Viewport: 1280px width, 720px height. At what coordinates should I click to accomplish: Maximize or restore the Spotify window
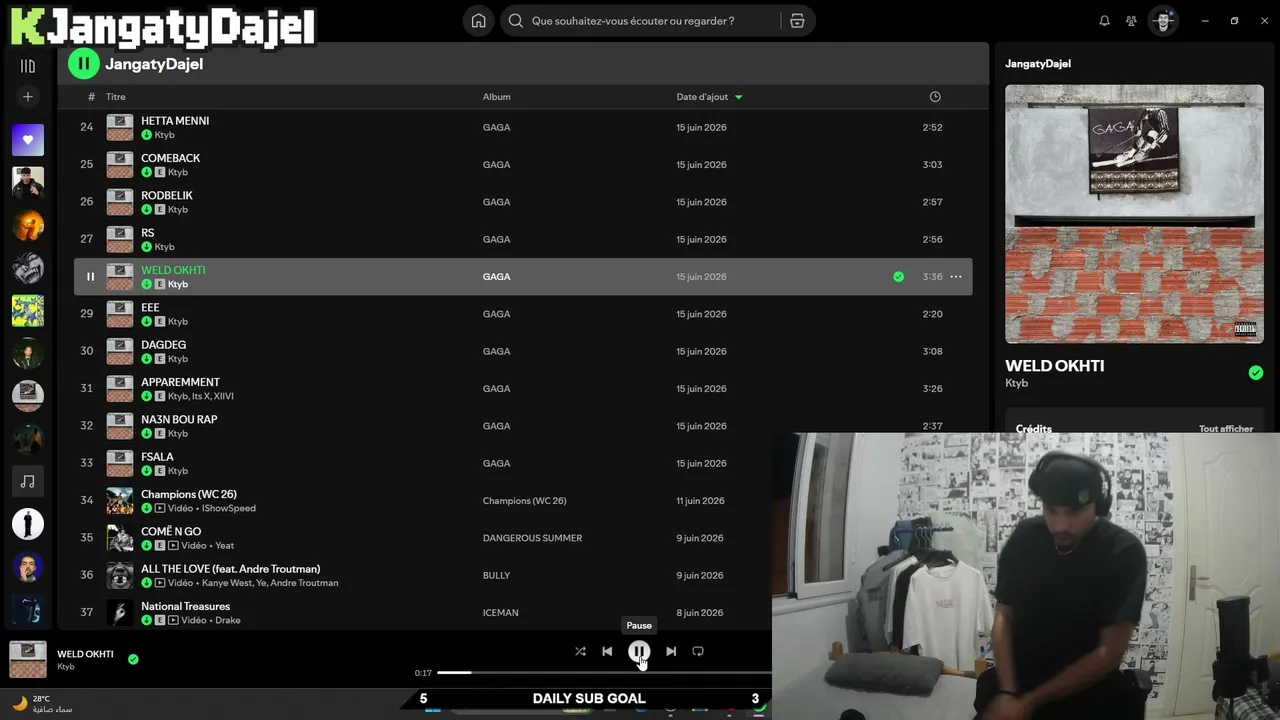click(1234, 21)
